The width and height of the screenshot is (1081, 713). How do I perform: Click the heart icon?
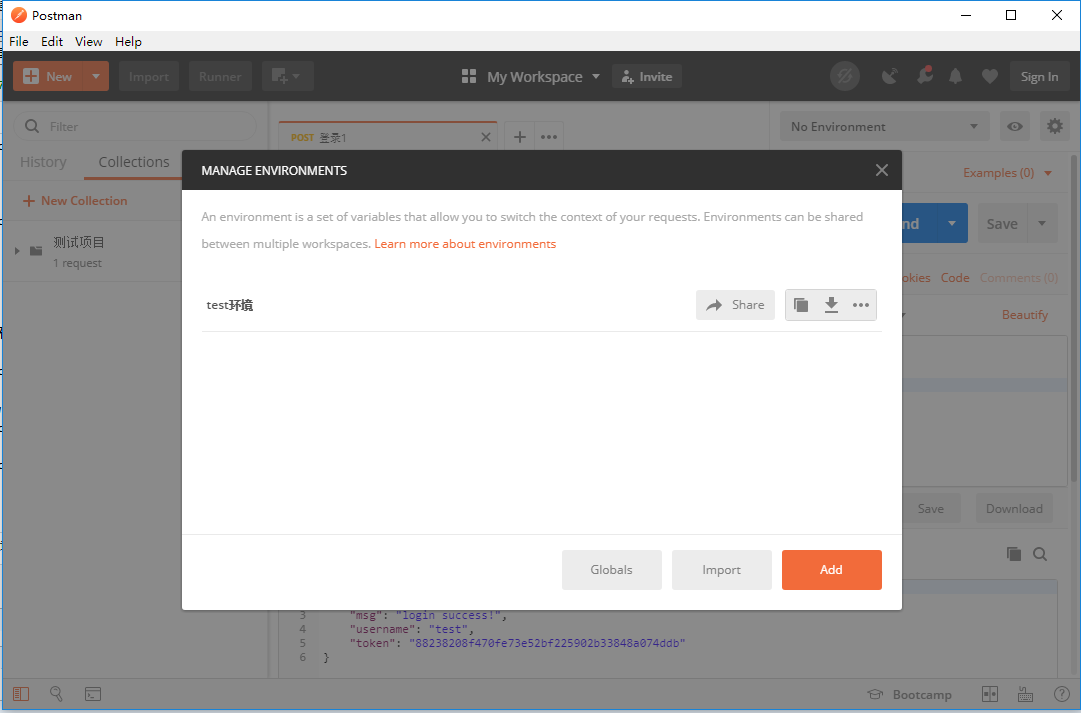coord(989,77)
